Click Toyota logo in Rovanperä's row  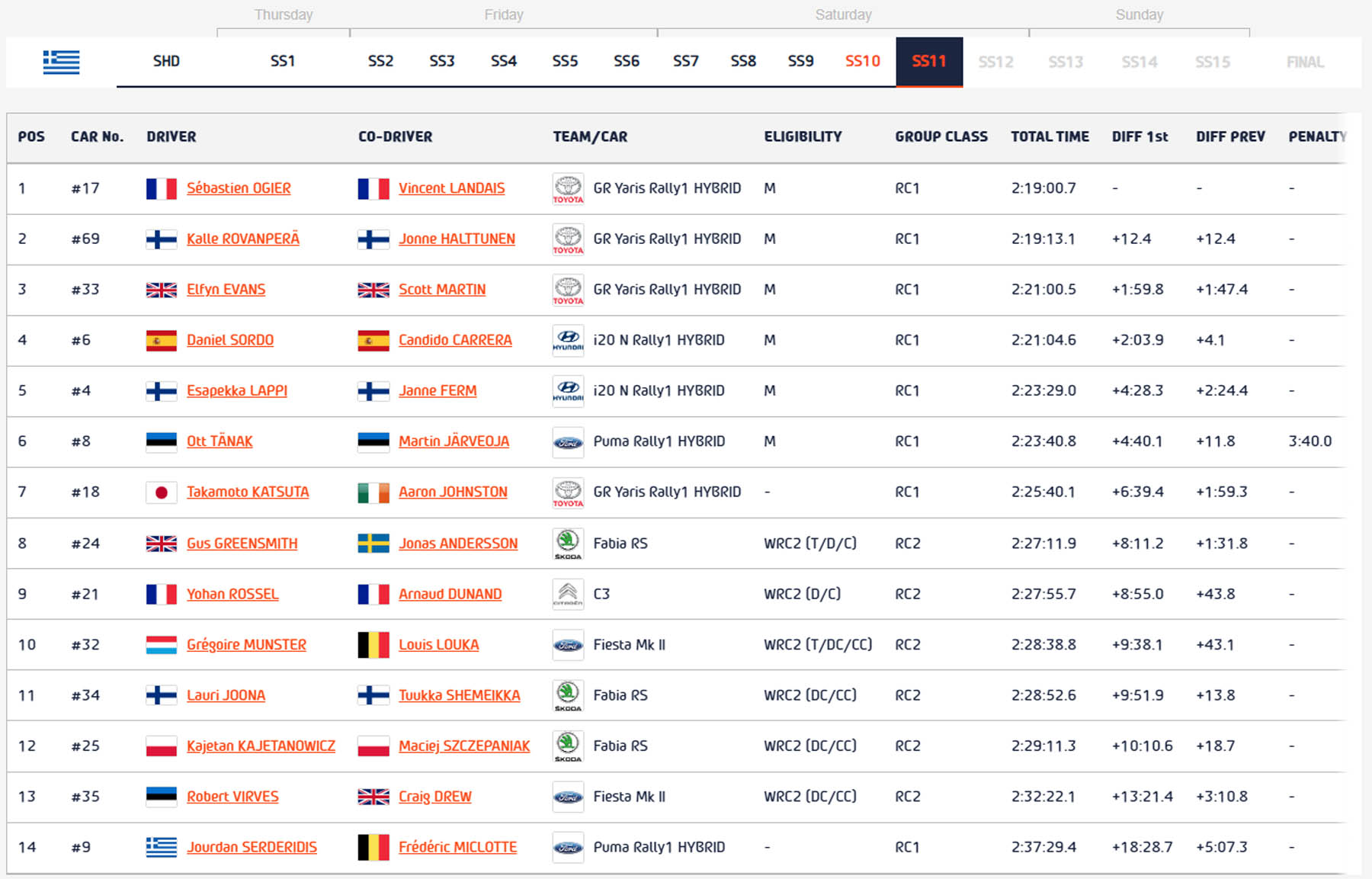pyautogui.click(x=568, y=239)
